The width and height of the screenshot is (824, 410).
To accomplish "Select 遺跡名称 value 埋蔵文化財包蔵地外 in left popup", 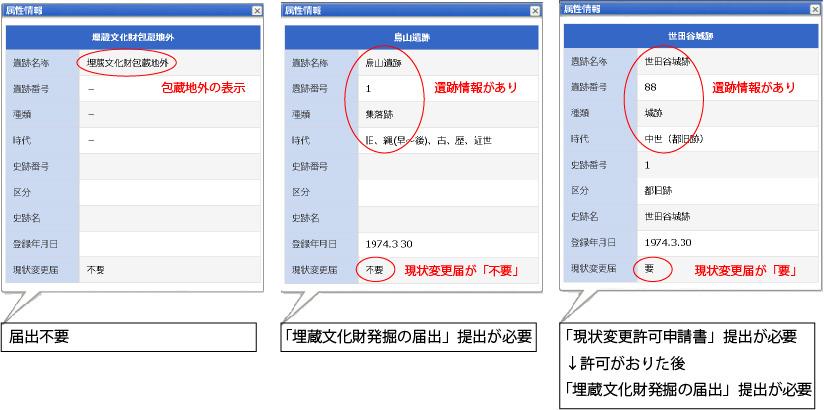I will (127, 63).
